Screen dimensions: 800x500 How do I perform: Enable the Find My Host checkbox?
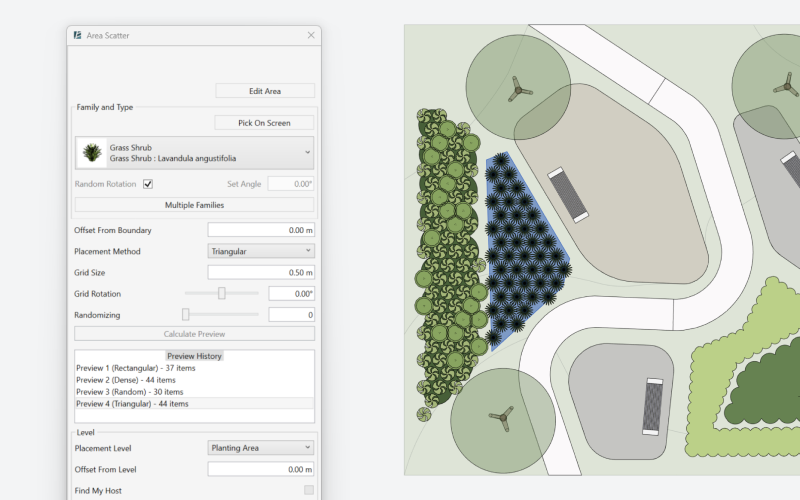(308, 490)
